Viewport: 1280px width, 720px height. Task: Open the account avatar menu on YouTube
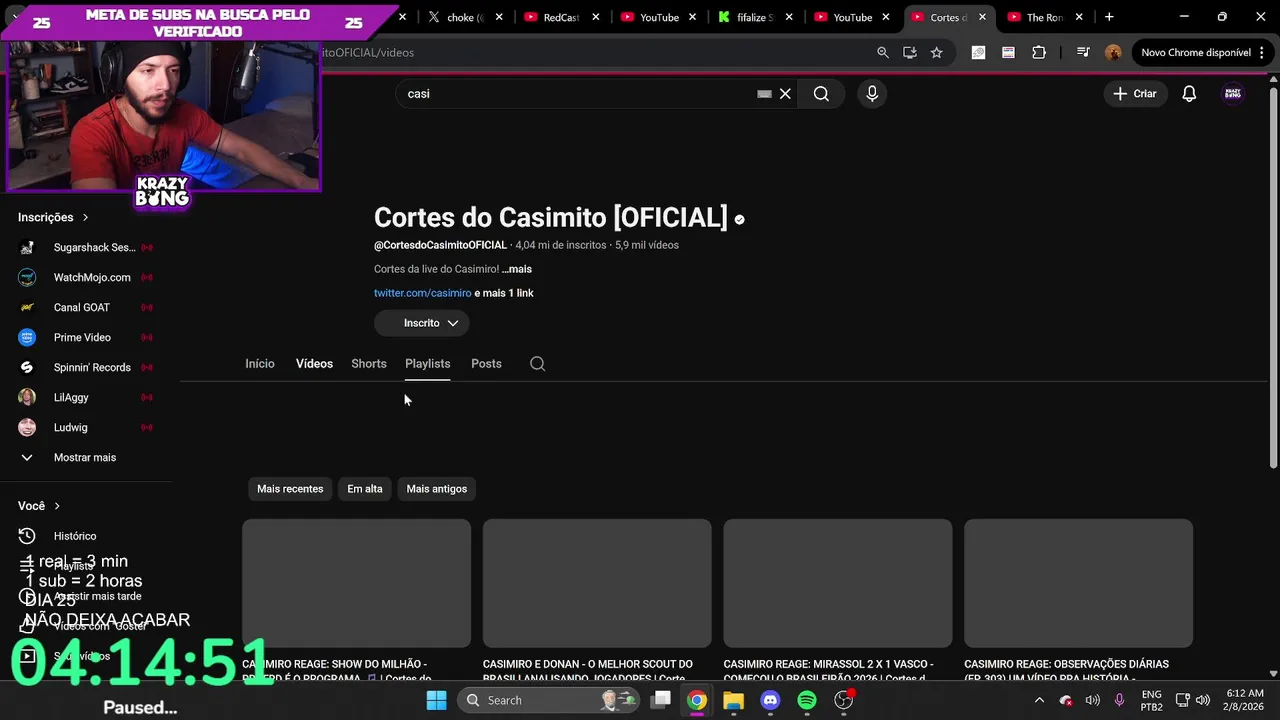coord(1233,93)
